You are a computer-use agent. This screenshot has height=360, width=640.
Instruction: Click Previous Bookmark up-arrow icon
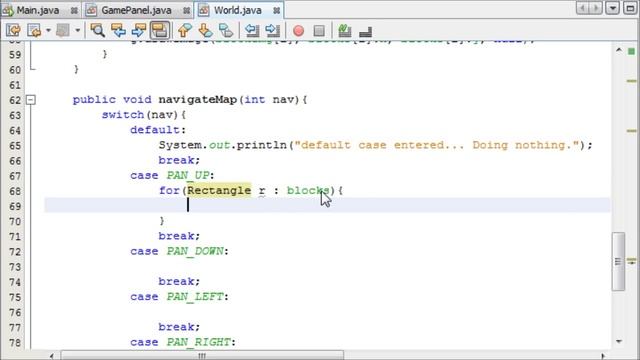point(184,30)
